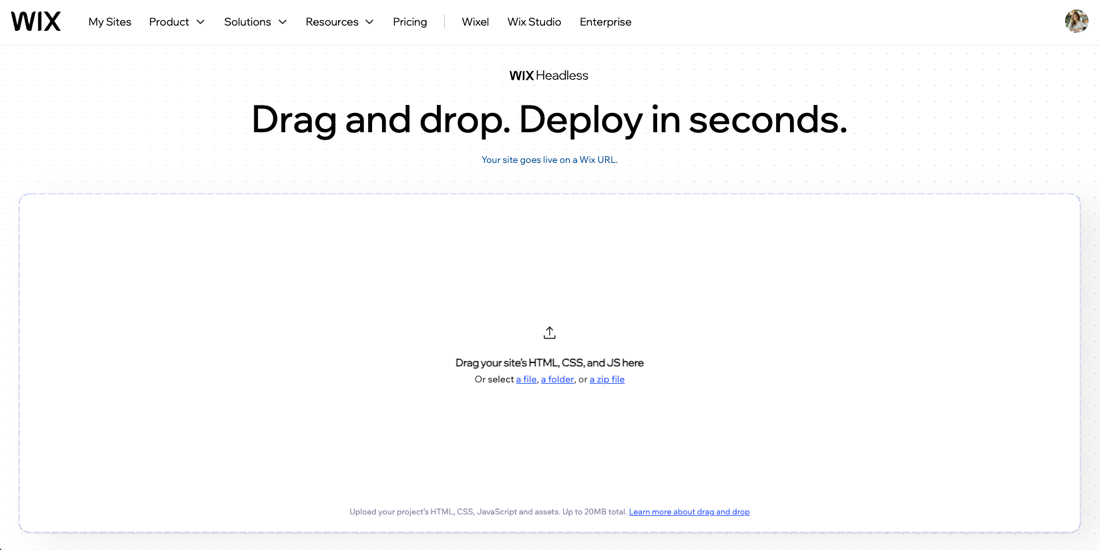Open the Wixel link in the navigation bar
This screenshot has width=1100, height=550.
click(475, 22)
